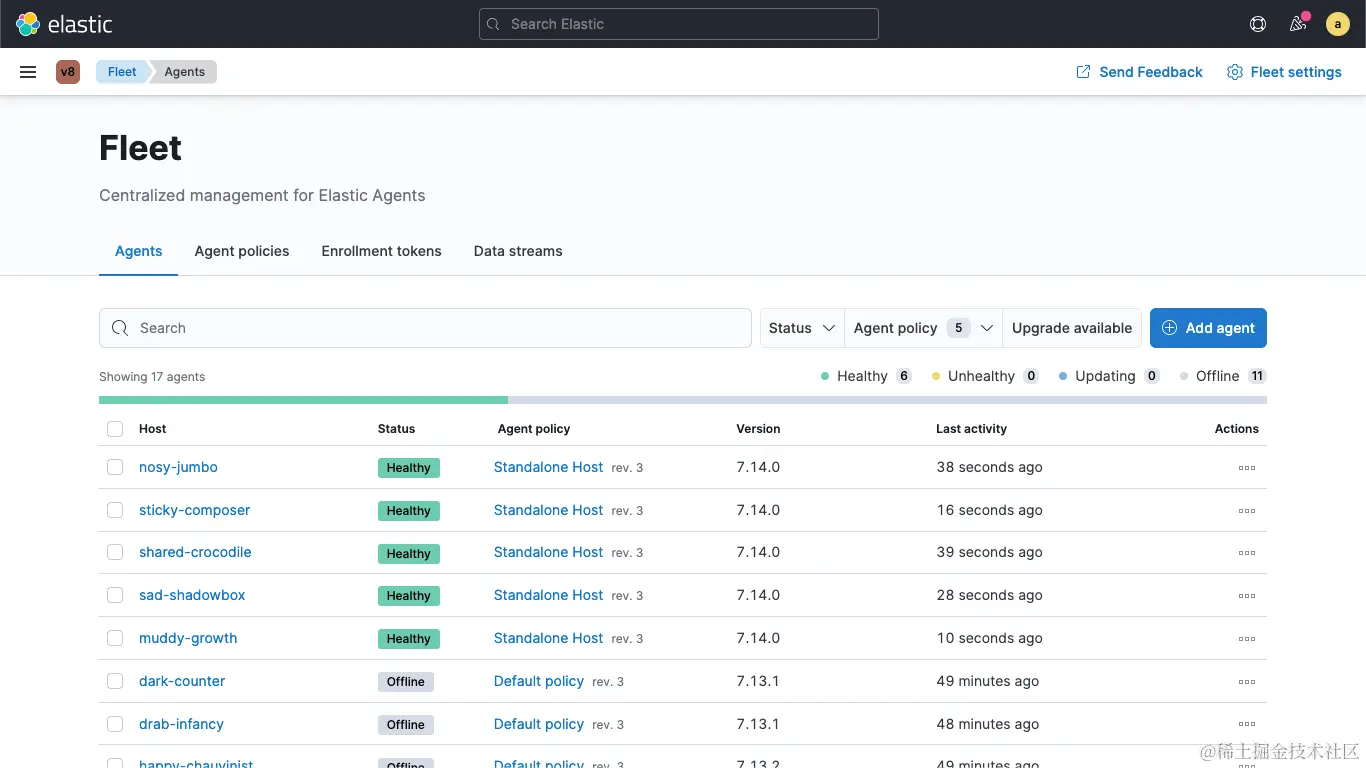The image size is (1366, 768).
Task: Open the muddy-growth host link
Action: point(188,638)
